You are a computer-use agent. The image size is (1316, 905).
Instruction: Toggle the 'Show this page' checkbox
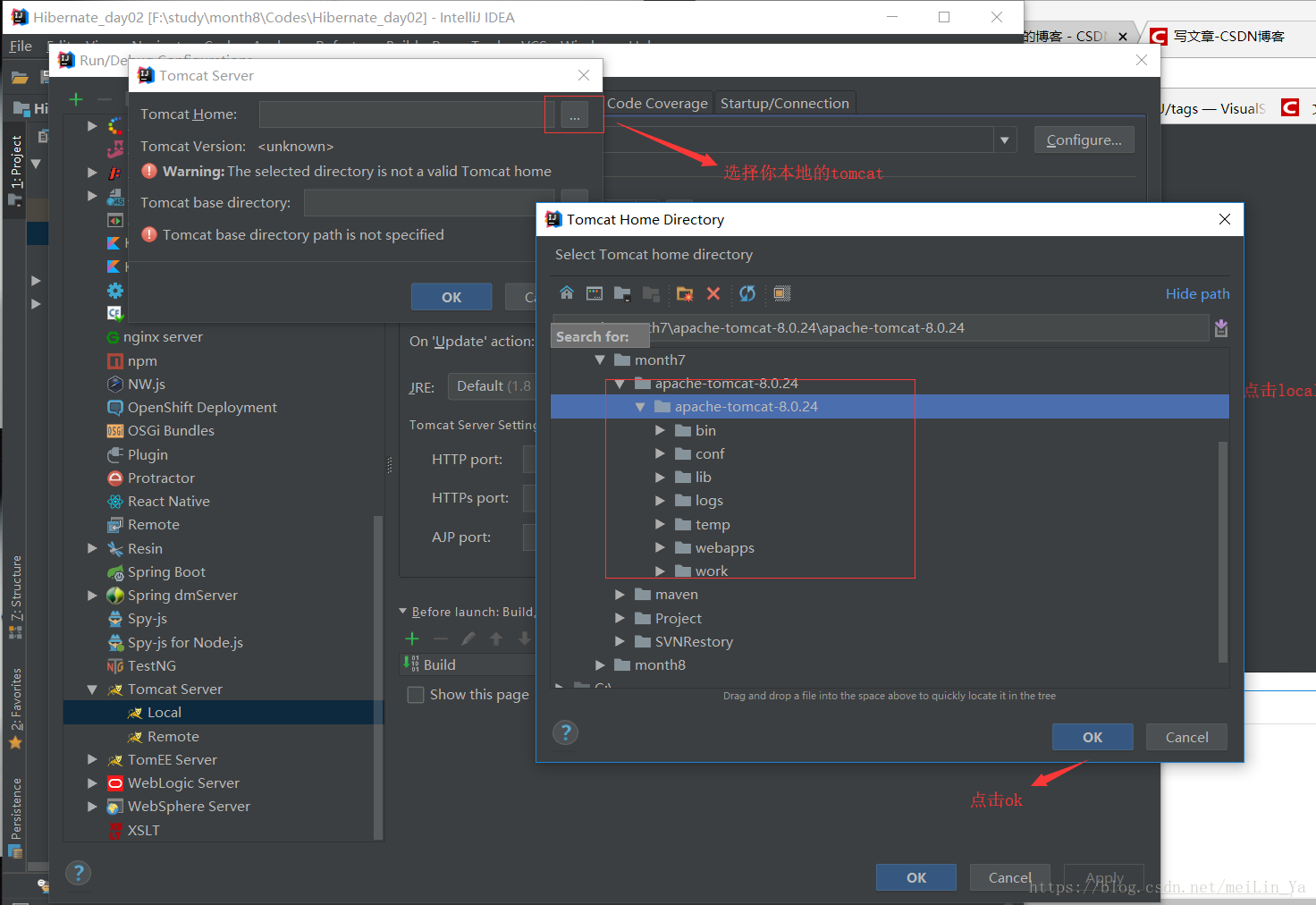(x=416, y=695)
